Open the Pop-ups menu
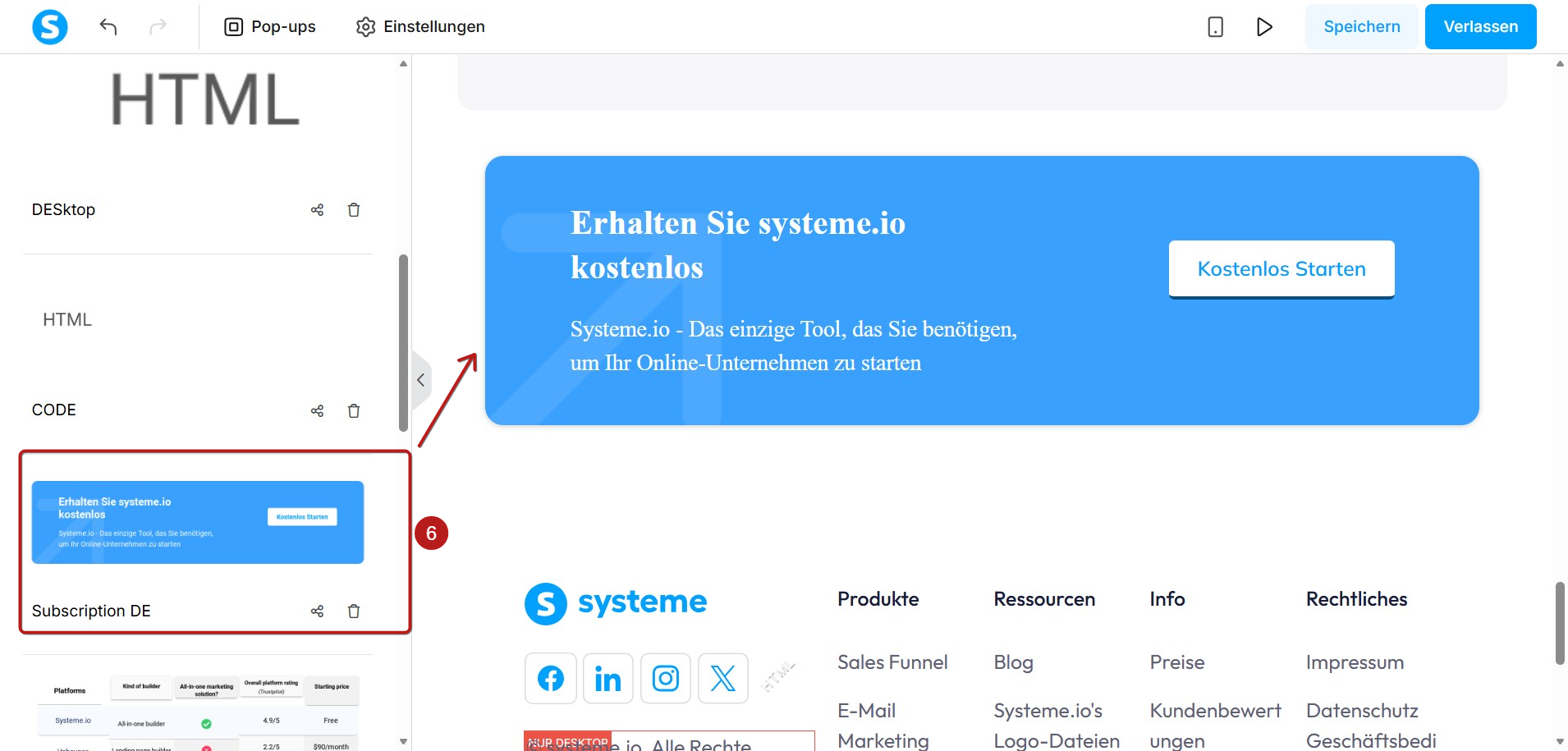This screenshot has width=1568, height=751. point(270,26)
